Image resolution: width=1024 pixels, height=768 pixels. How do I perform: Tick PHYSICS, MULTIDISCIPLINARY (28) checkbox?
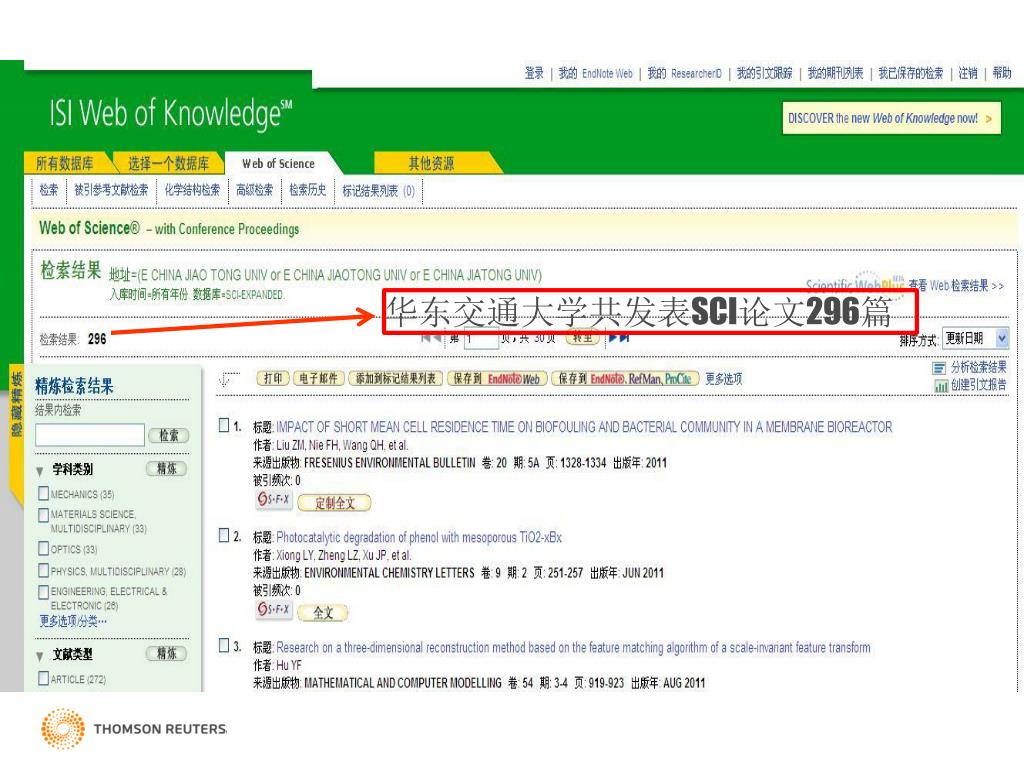point(44,570)
